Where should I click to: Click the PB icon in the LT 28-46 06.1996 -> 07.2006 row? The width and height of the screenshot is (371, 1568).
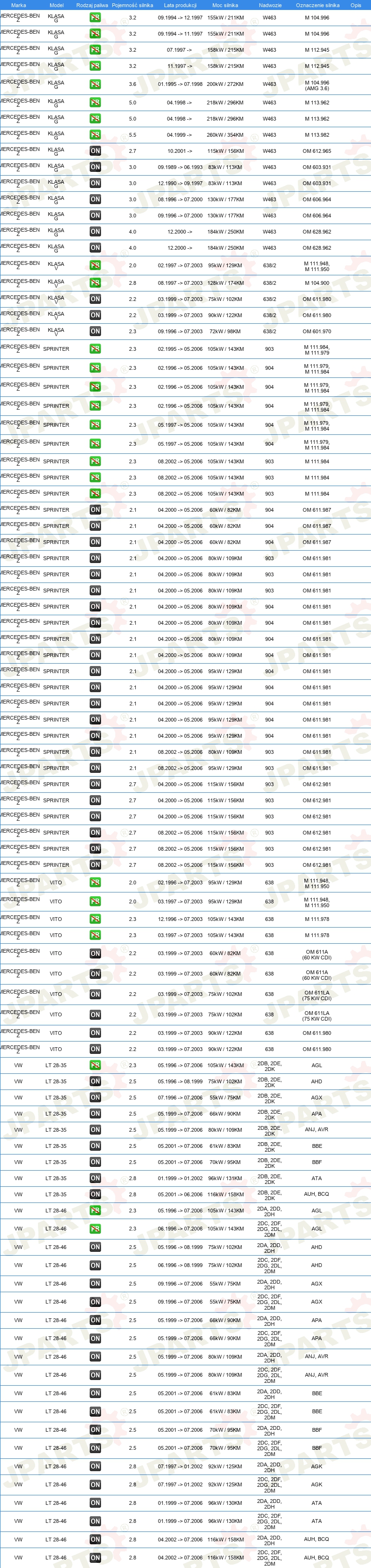tap(95, 1229)
